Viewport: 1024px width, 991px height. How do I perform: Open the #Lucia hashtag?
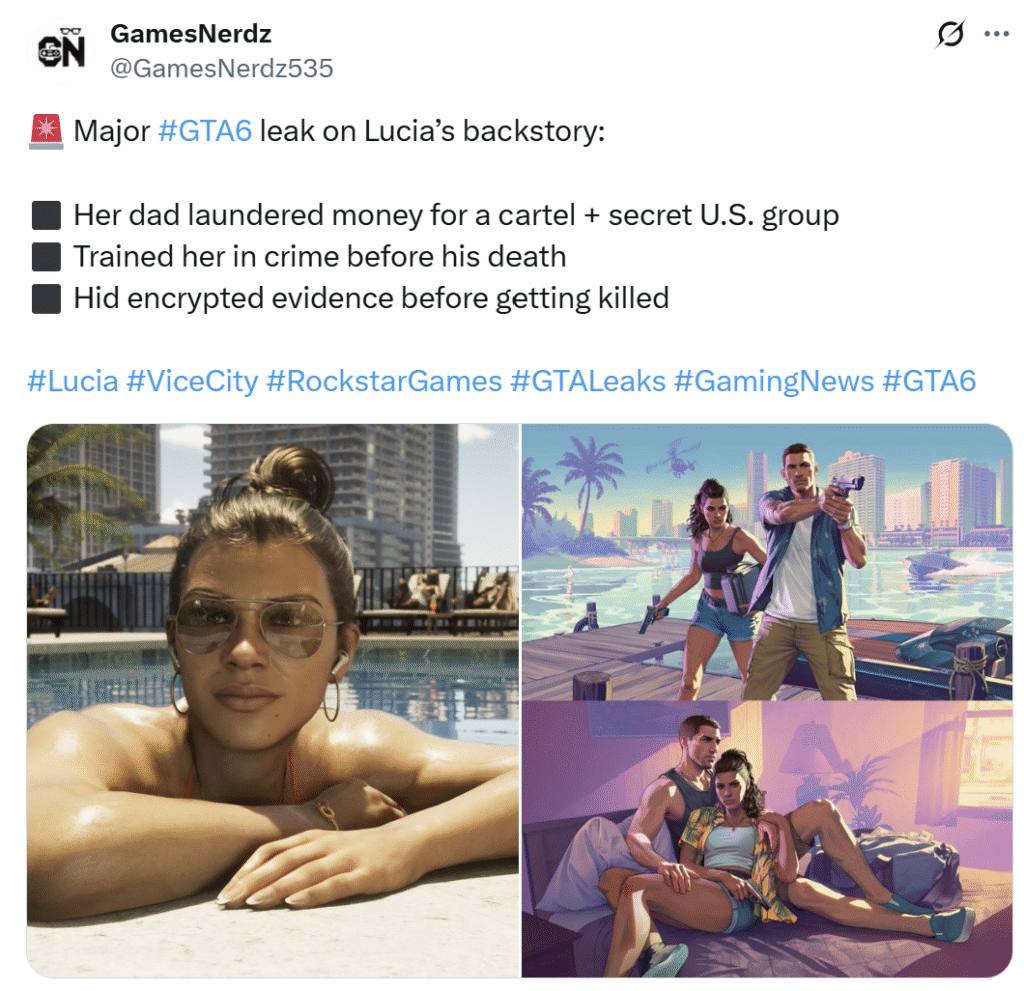click(73, 381)
